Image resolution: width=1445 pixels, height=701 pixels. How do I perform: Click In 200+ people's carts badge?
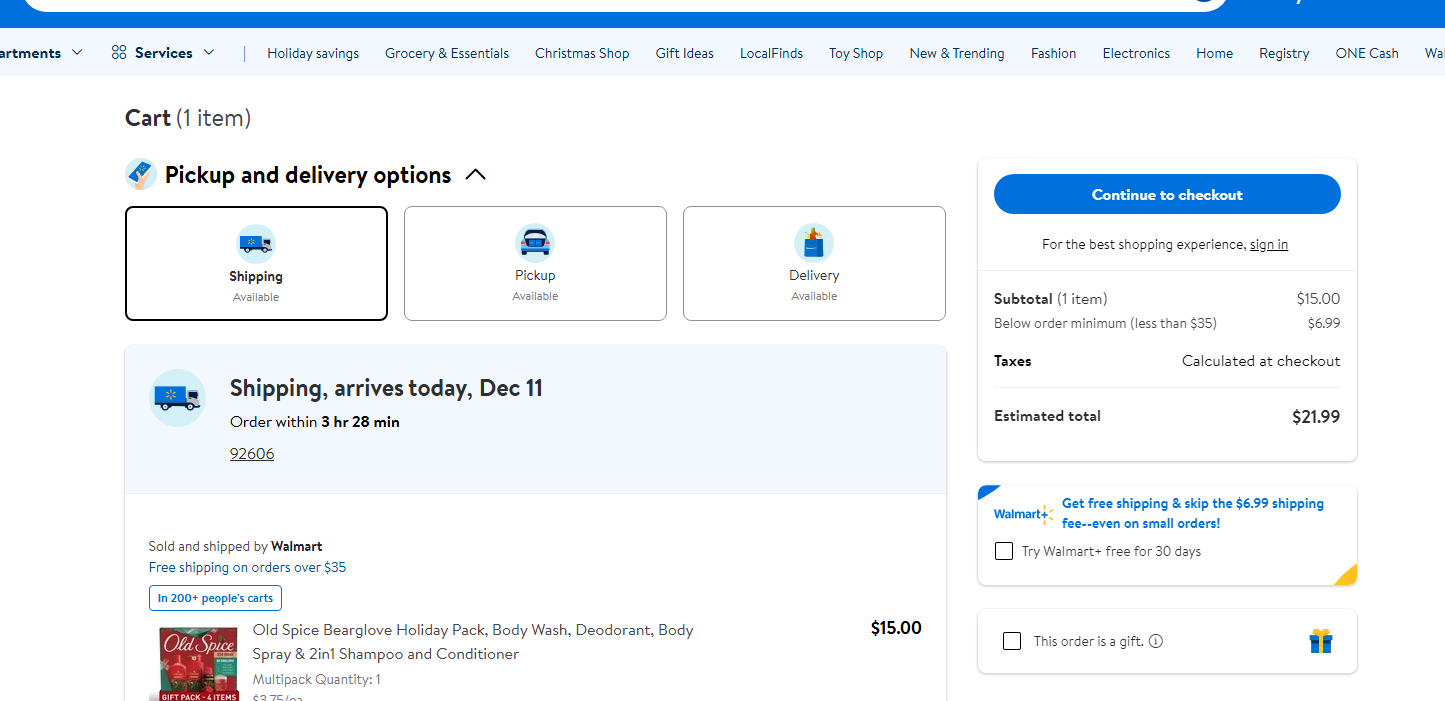pyautogui.click(x=215, y=598)
